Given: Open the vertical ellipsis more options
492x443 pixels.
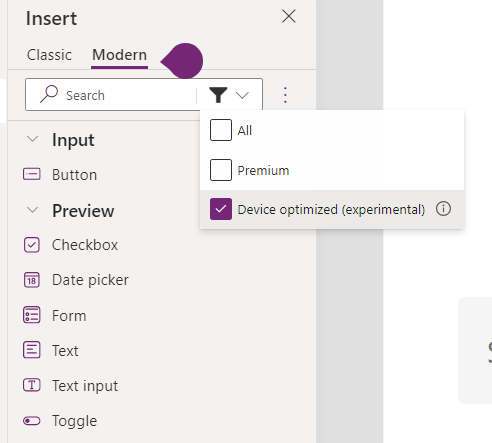Looking at the screenshot, I should (x=285, y=95).
